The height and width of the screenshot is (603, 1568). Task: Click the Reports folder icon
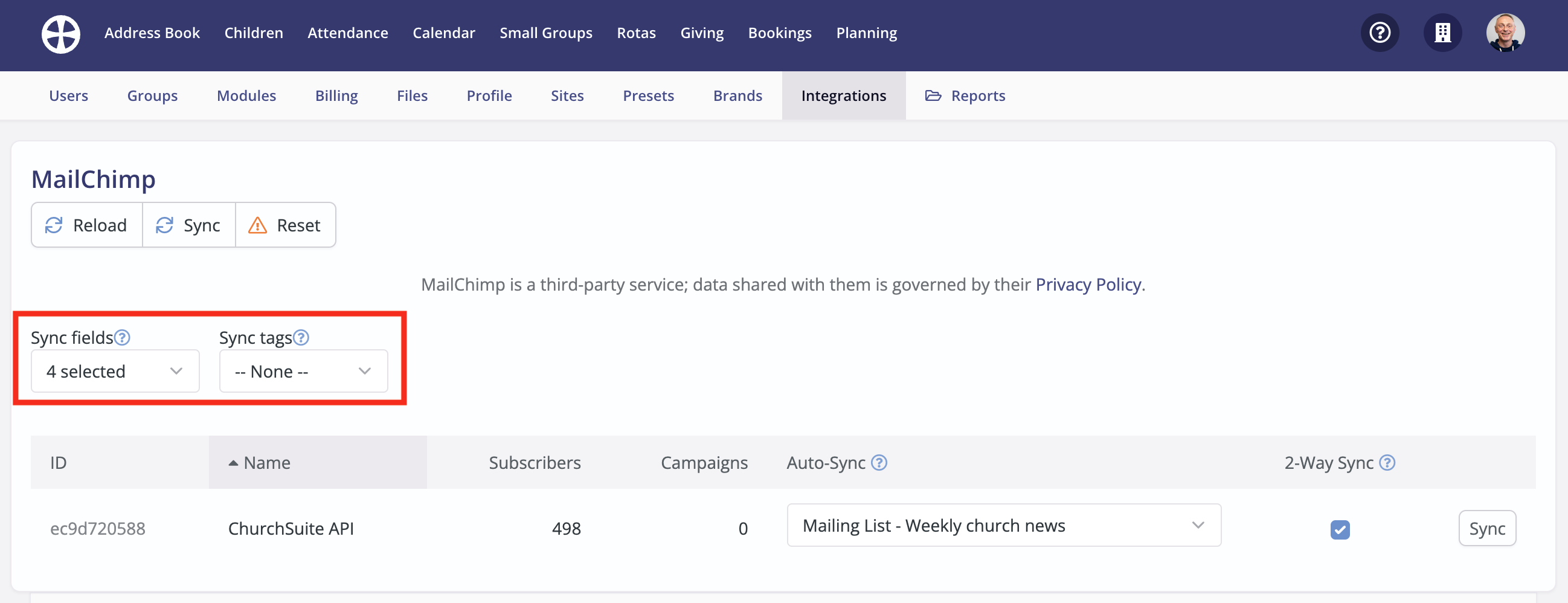933,95
